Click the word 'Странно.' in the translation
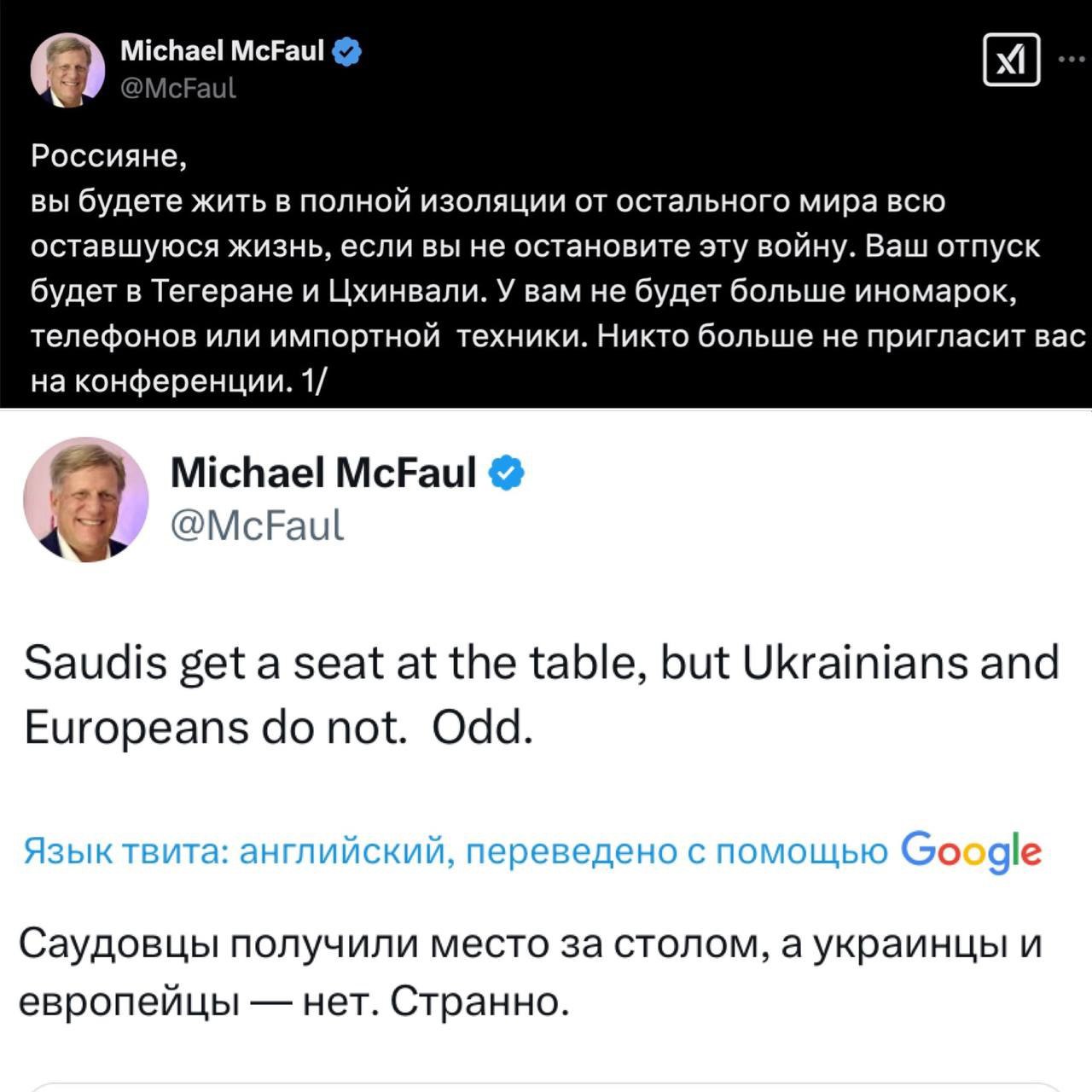This screenshot has height=1092, width=1092. click(480, 1002)
